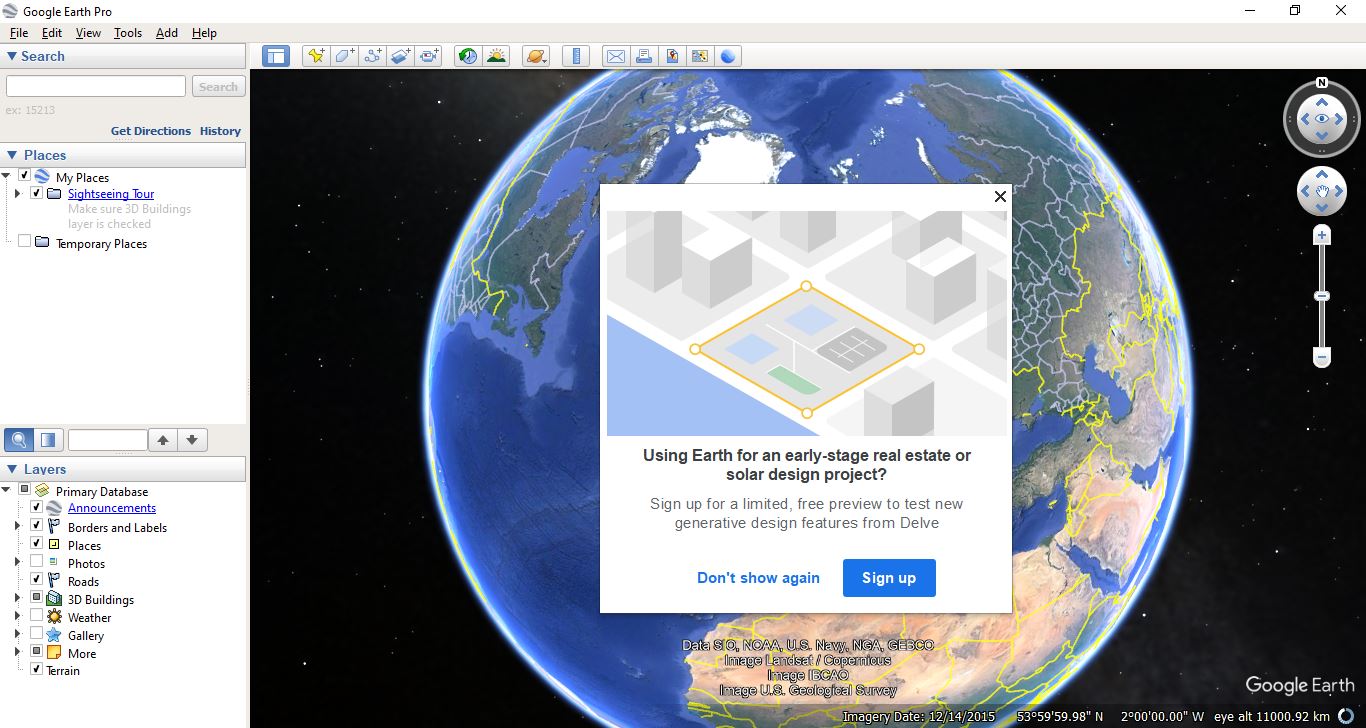The height and width of the screenshot is (728, 1366).
Task: Collapse the My Places tree node
Action: point(7,177)
